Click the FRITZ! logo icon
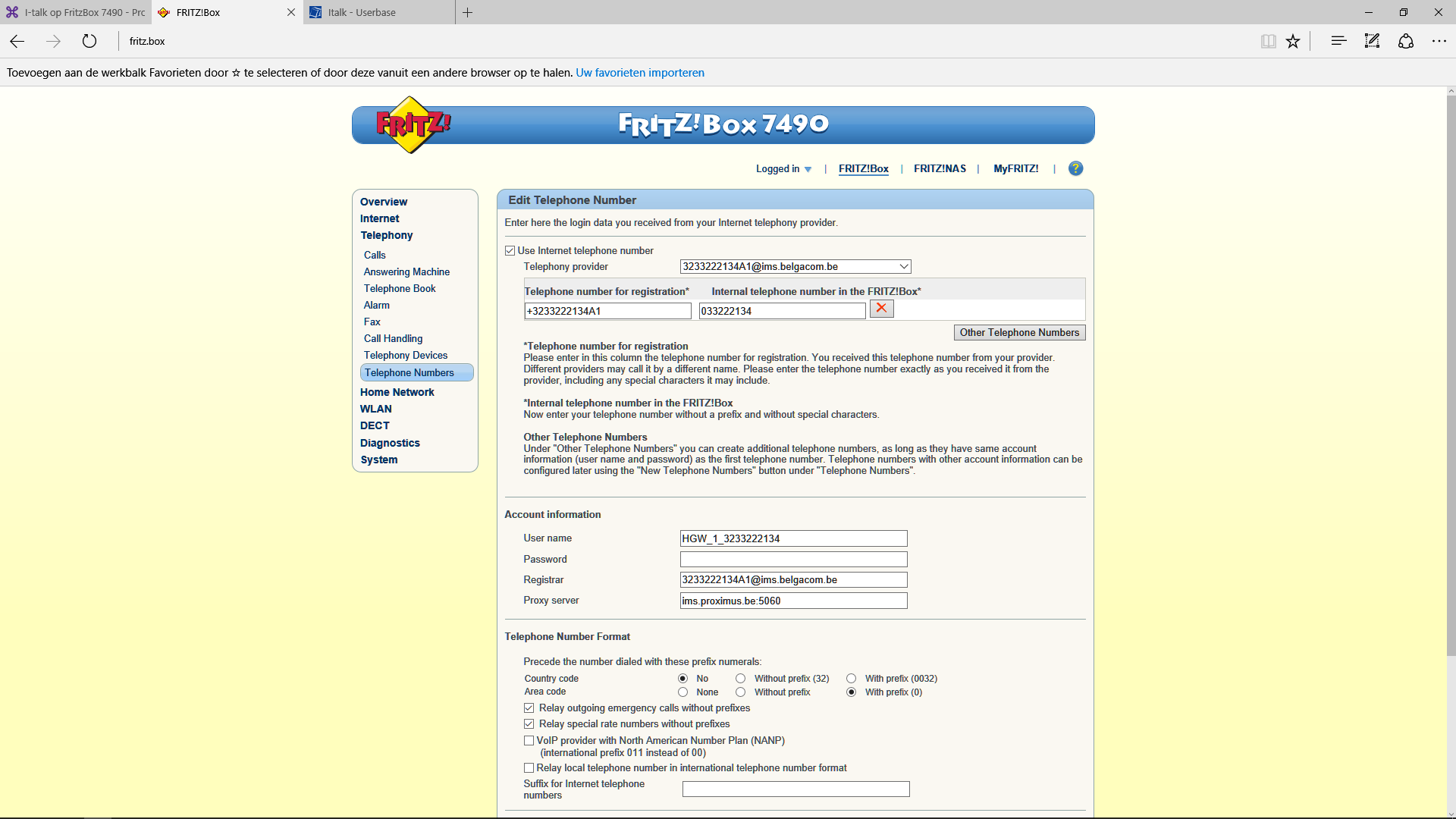1456x819 pixels. 413,124
